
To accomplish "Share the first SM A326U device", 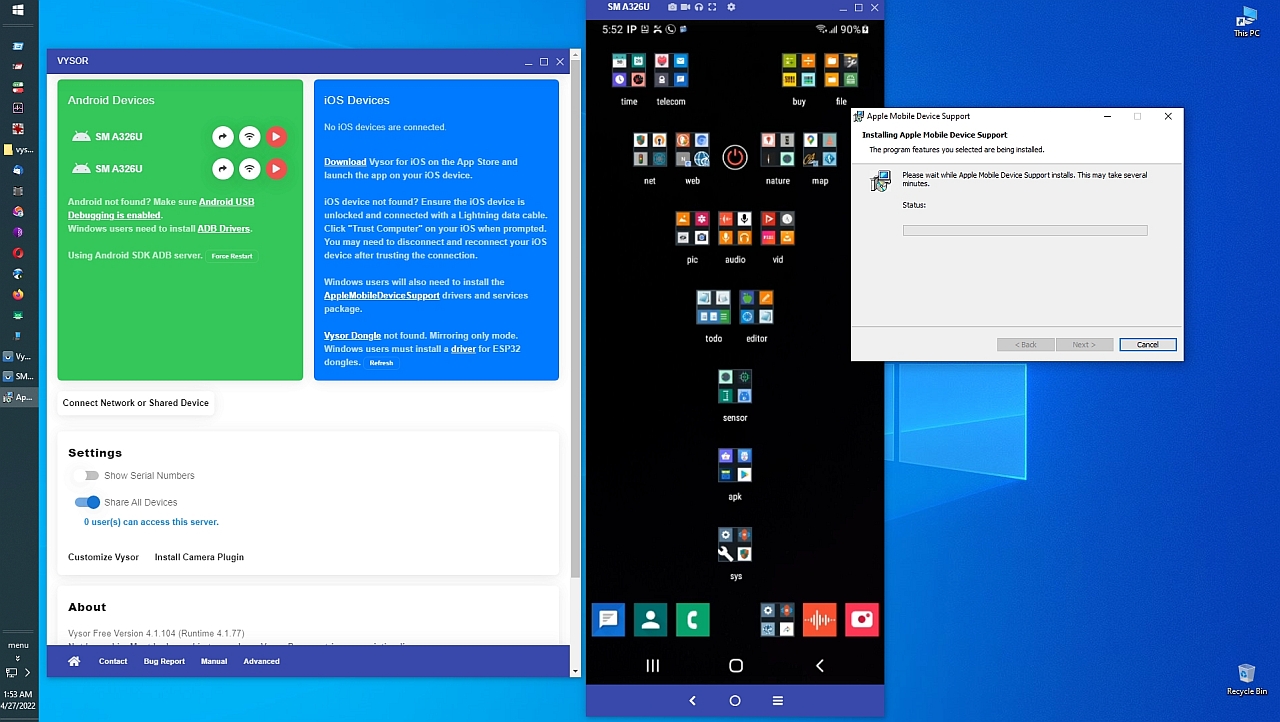I will coord(223,137).
